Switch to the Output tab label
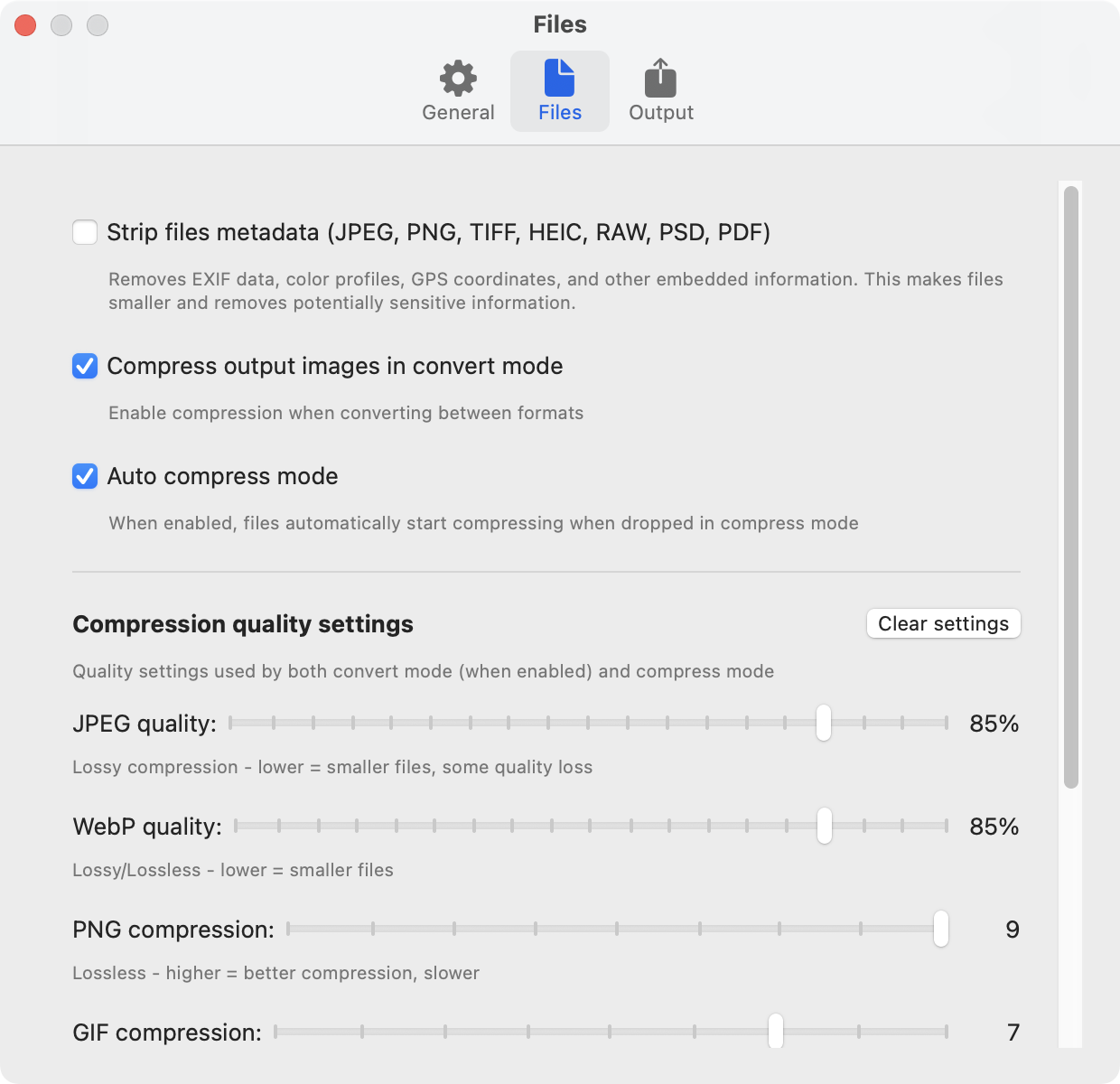Screen dimensions: 1120x1084 (661, 113)
